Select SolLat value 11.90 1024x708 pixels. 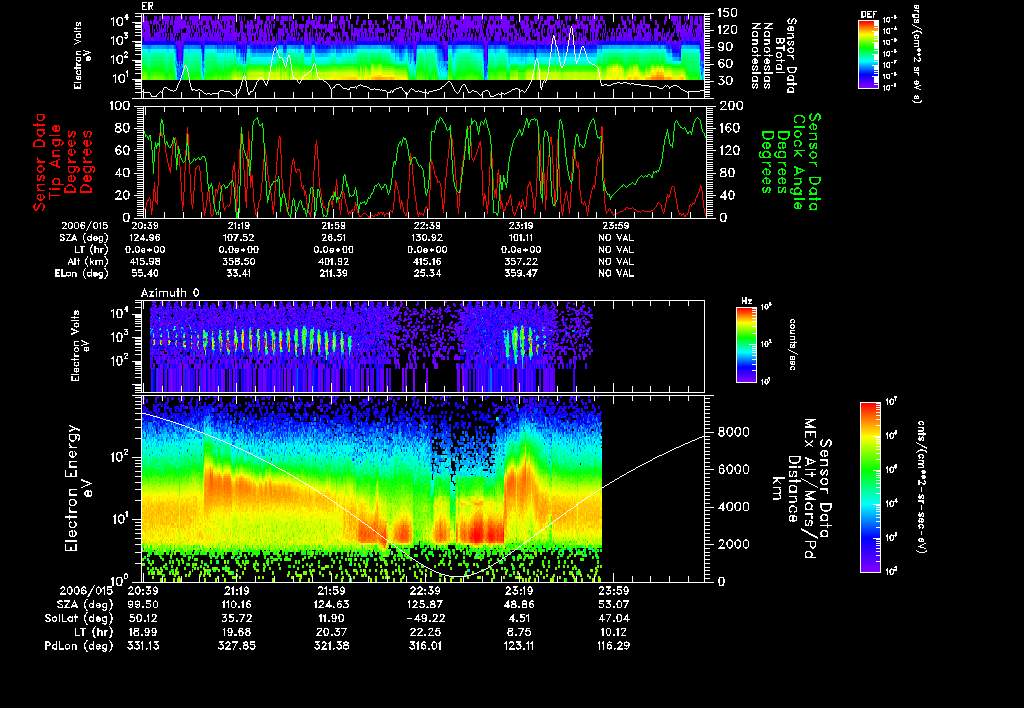pyautogui.click(x=331, y=619)
